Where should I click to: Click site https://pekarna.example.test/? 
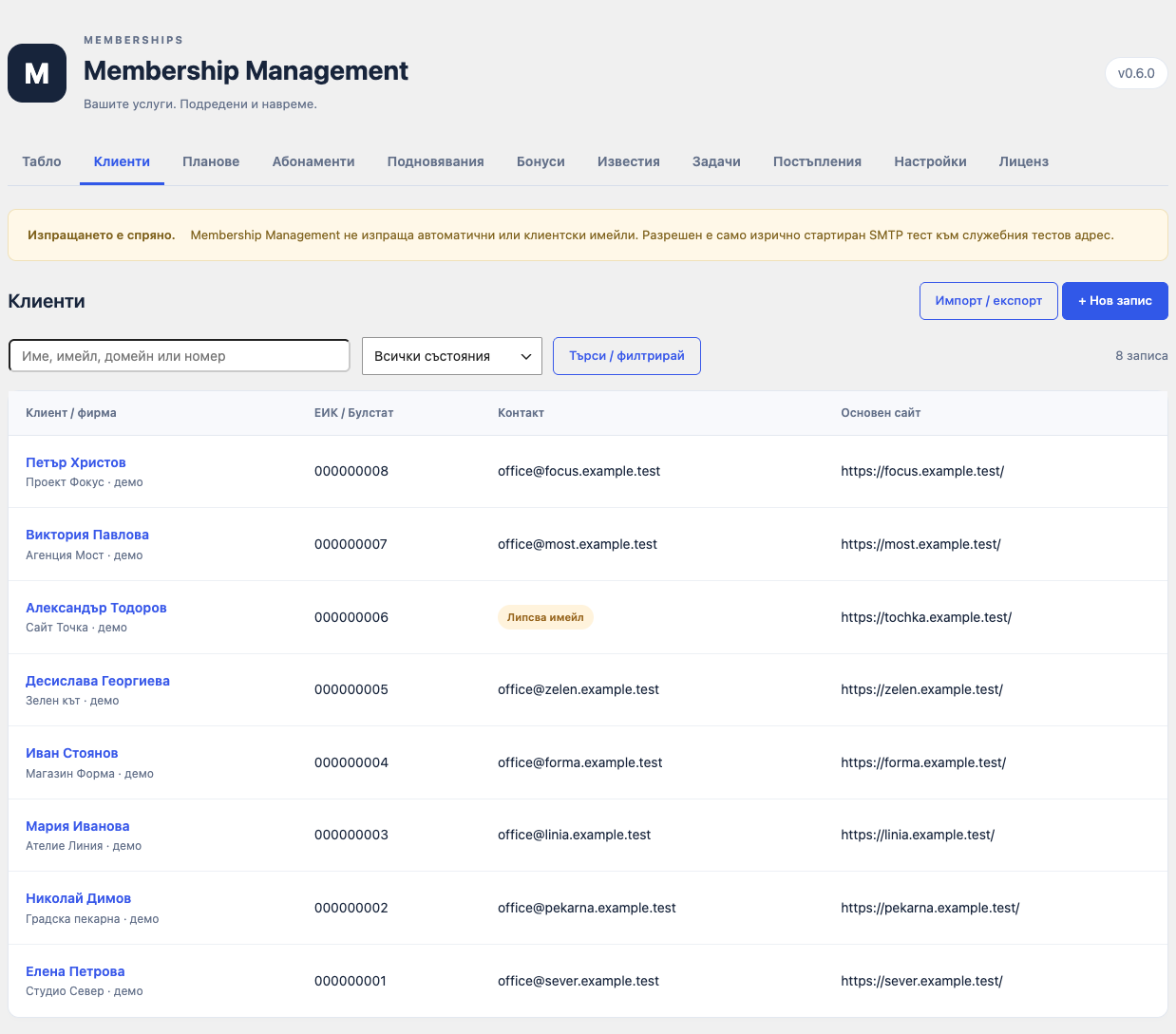(x=930, y=908)
